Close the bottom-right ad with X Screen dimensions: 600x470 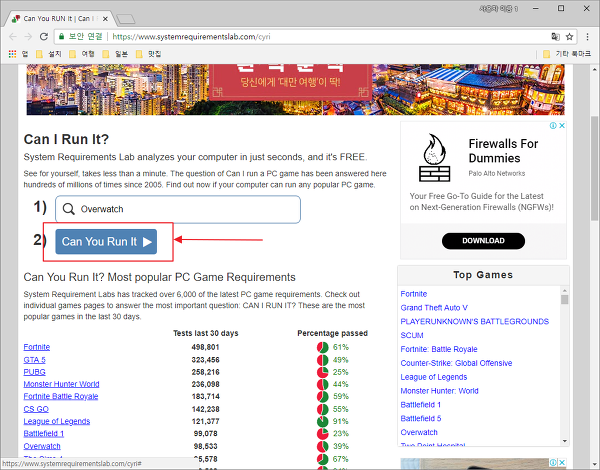[562, 462]
